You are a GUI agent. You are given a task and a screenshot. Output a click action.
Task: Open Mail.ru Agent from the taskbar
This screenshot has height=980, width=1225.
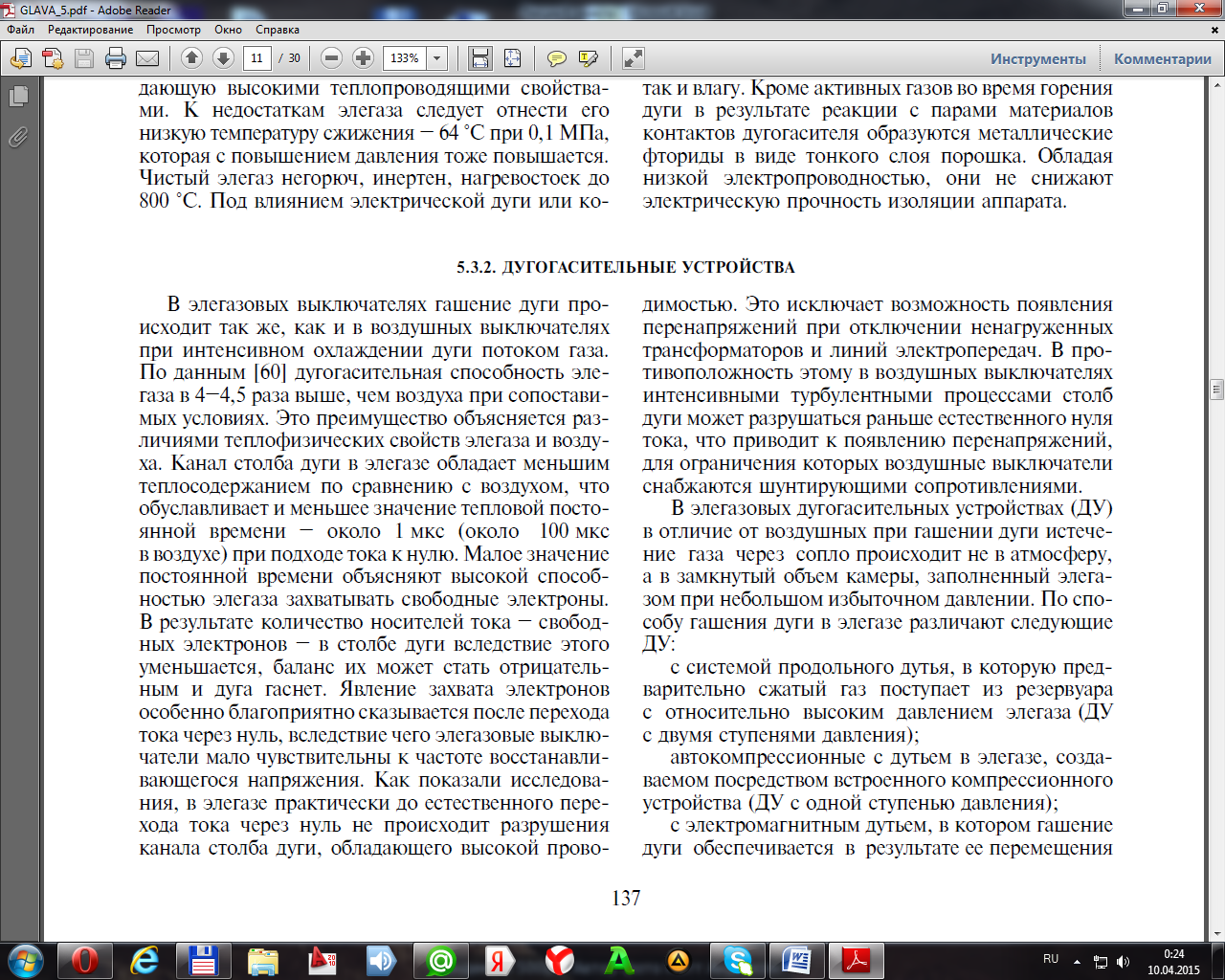point(440,961)
